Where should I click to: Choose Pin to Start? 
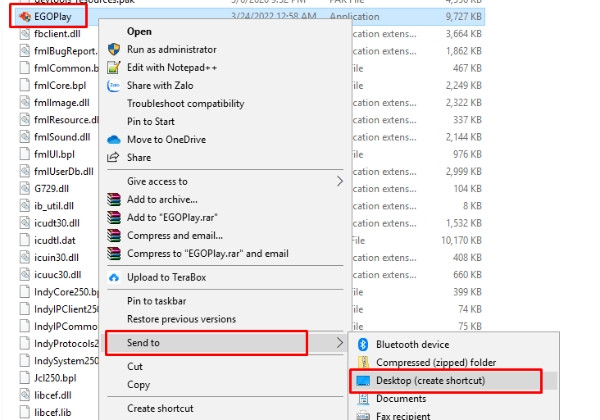151,121
